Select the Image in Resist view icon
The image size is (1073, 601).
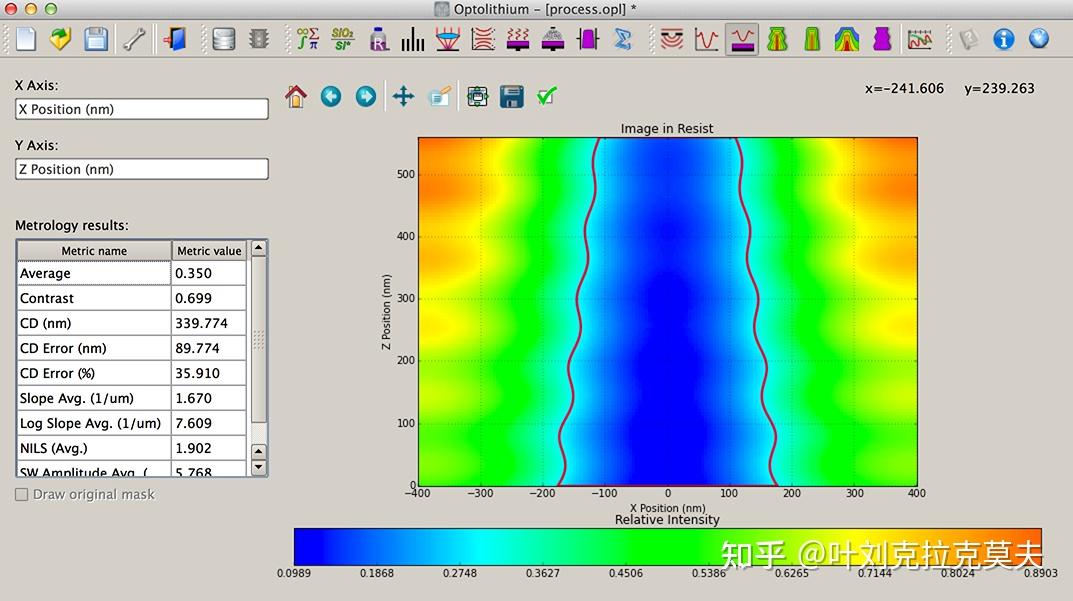[742, 39]
